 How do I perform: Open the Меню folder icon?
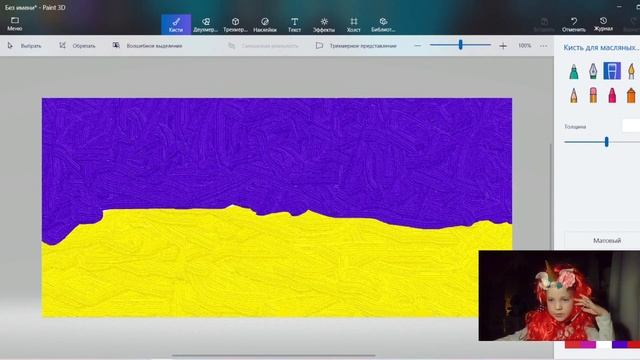tap(15, 24)
